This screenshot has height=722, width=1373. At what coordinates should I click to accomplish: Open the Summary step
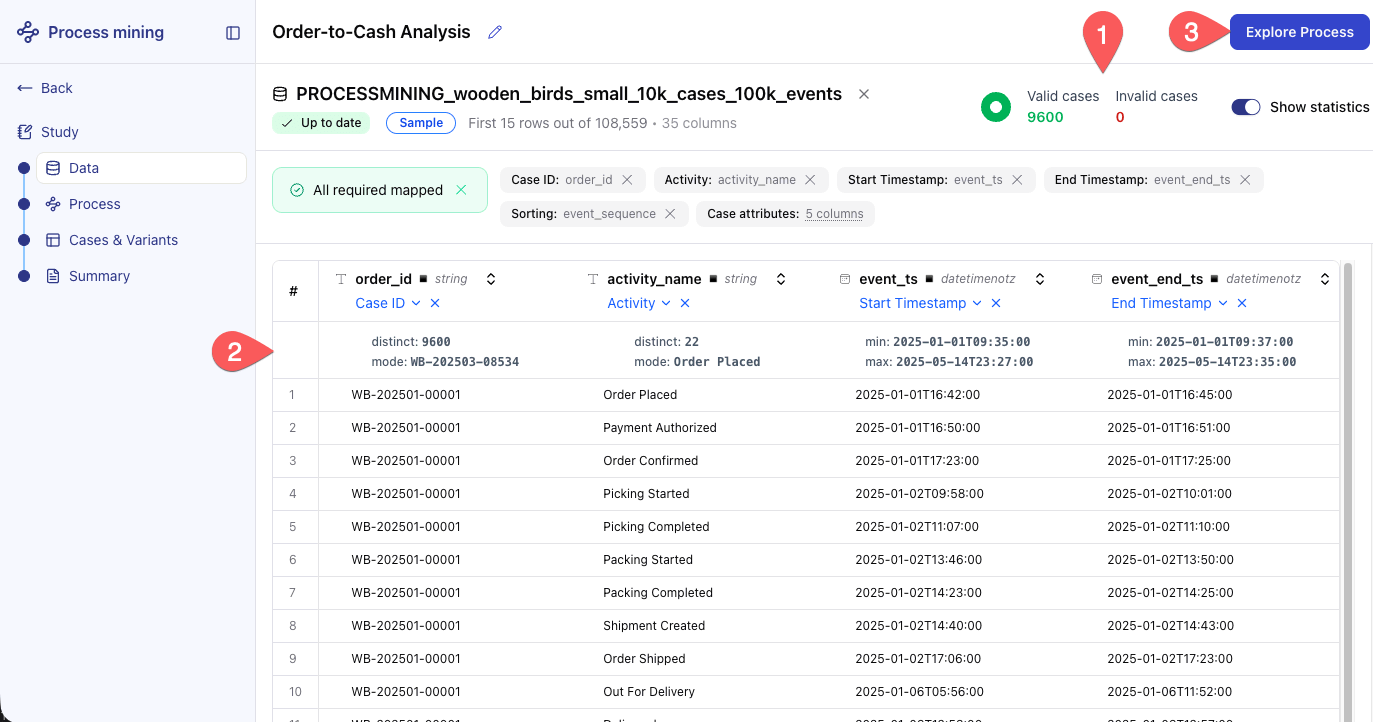(99, 276)
